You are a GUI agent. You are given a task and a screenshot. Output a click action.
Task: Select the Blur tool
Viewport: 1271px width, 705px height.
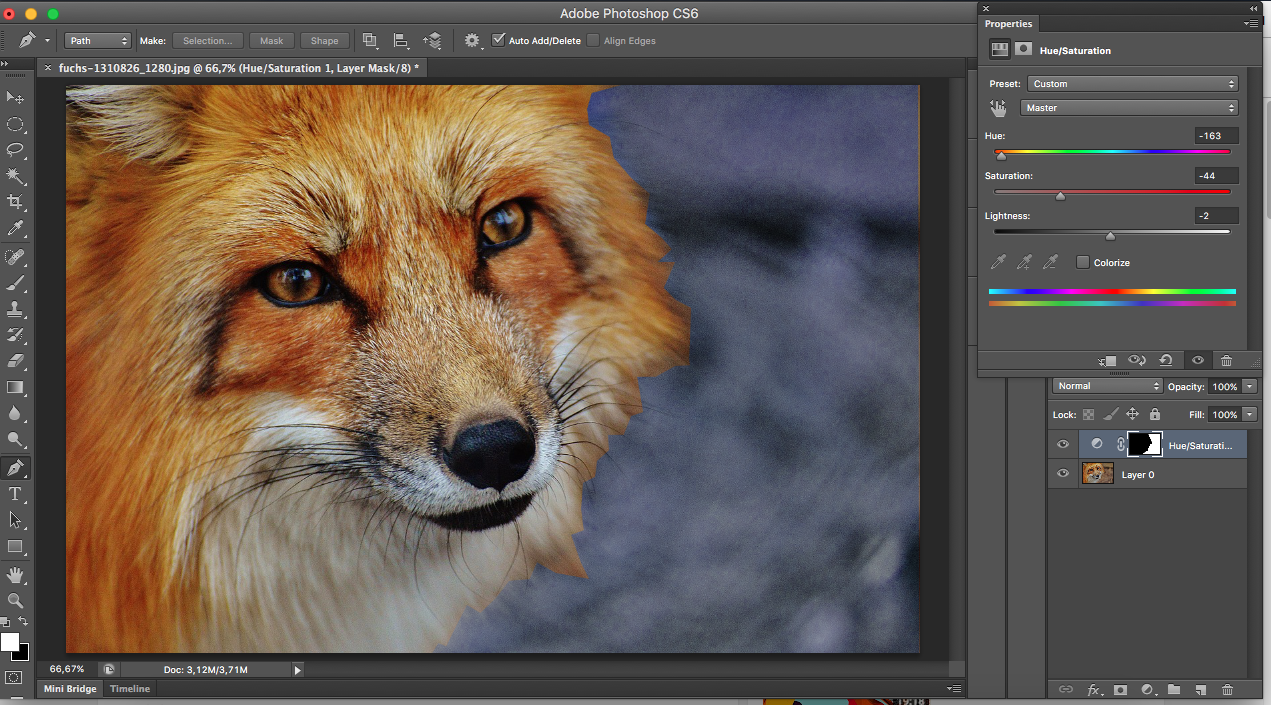pyautogui.click(x=15, y=413)
